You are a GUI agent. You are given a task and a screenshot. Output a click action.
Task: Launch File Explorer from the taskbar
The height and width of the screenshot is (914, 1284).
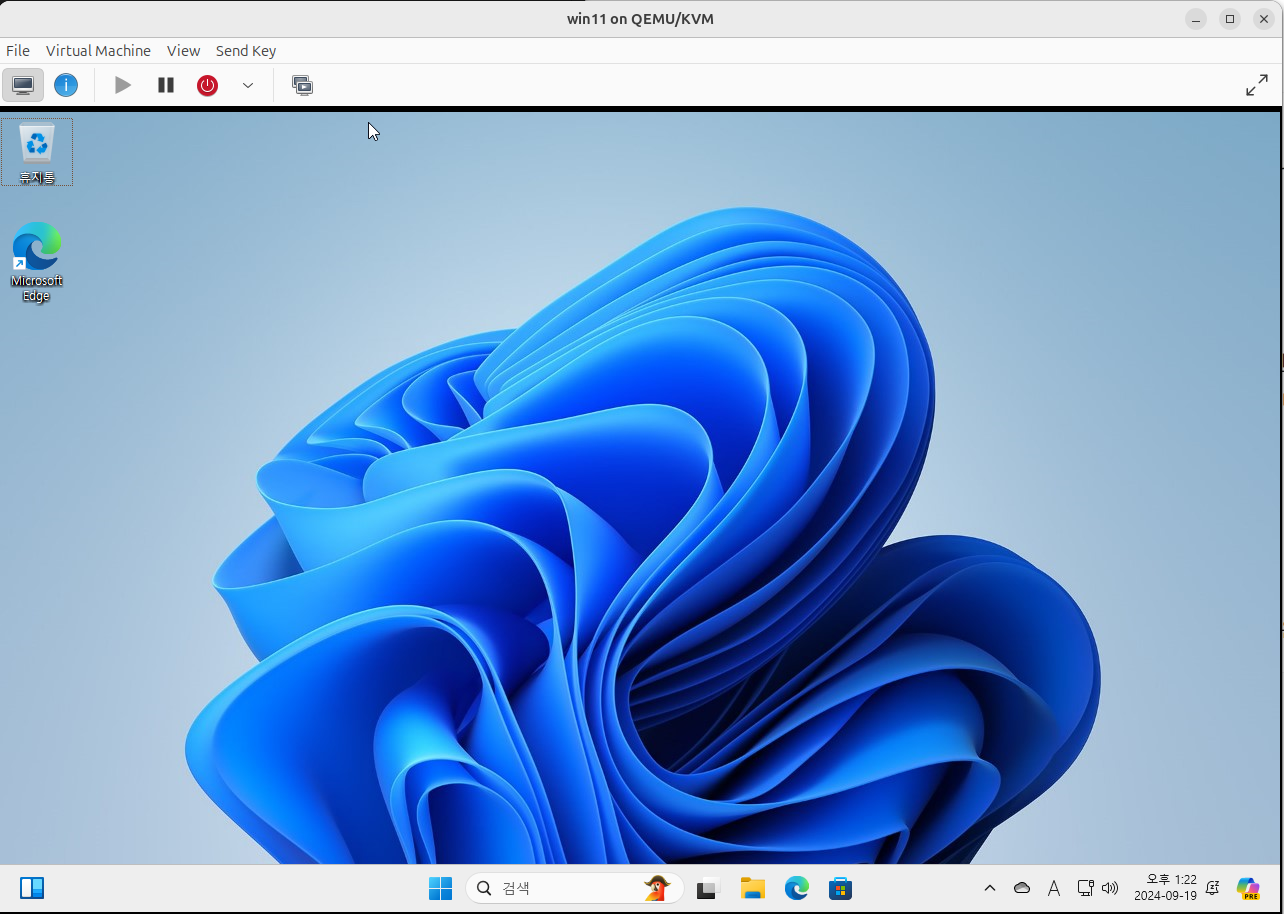pyautogui.click(x=753, y=888)
